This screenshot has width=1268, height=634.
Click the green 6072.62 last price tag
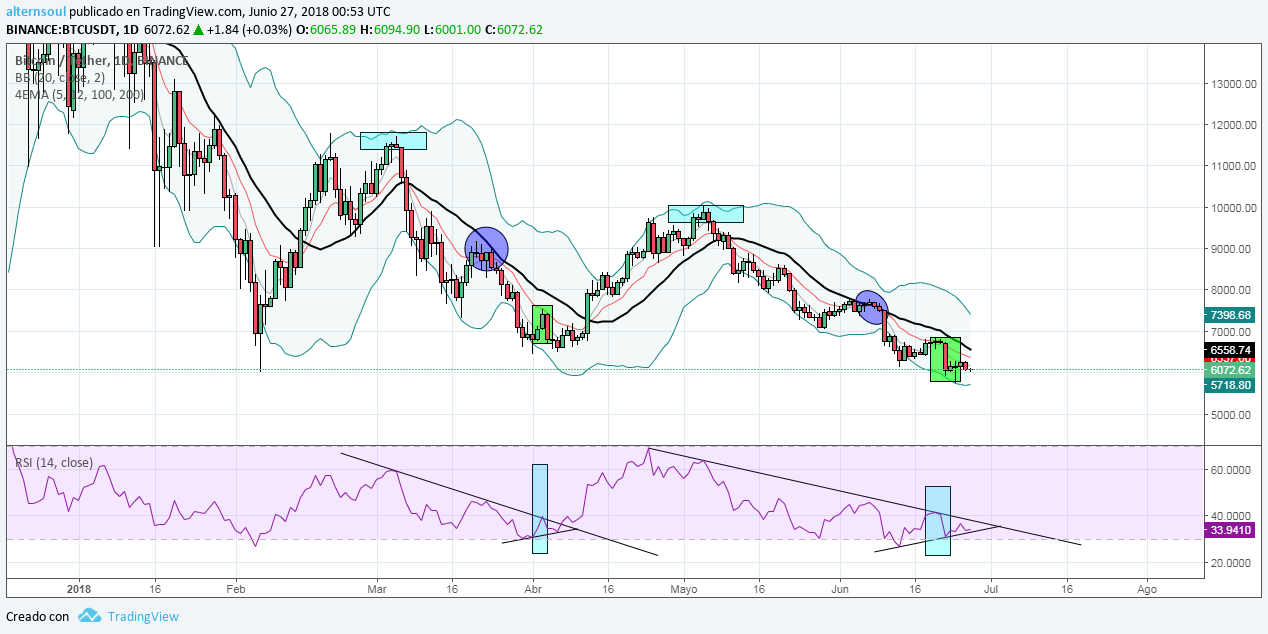coord(1230,370)
